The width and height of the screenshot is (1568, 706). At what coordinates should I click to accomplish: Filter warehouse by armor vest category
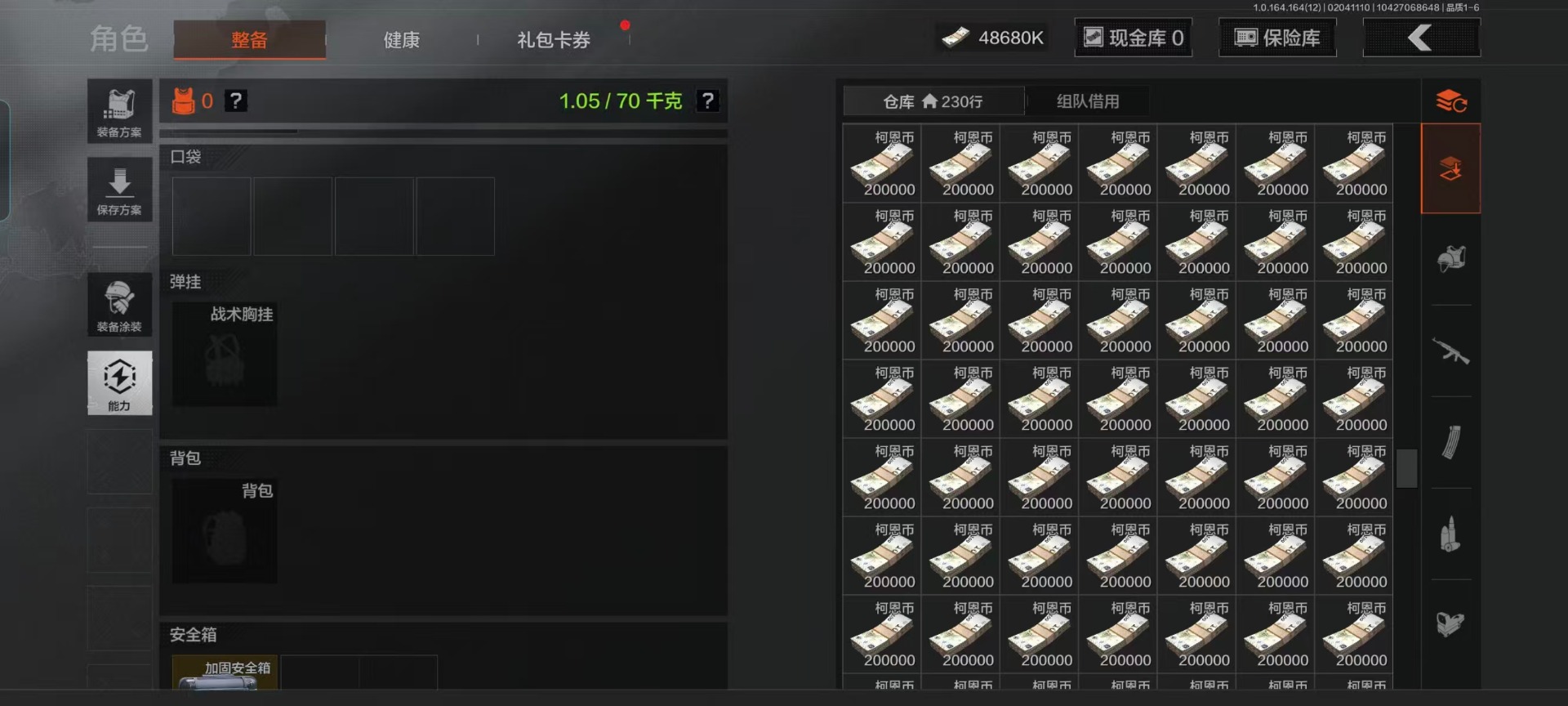[1450, 260]
